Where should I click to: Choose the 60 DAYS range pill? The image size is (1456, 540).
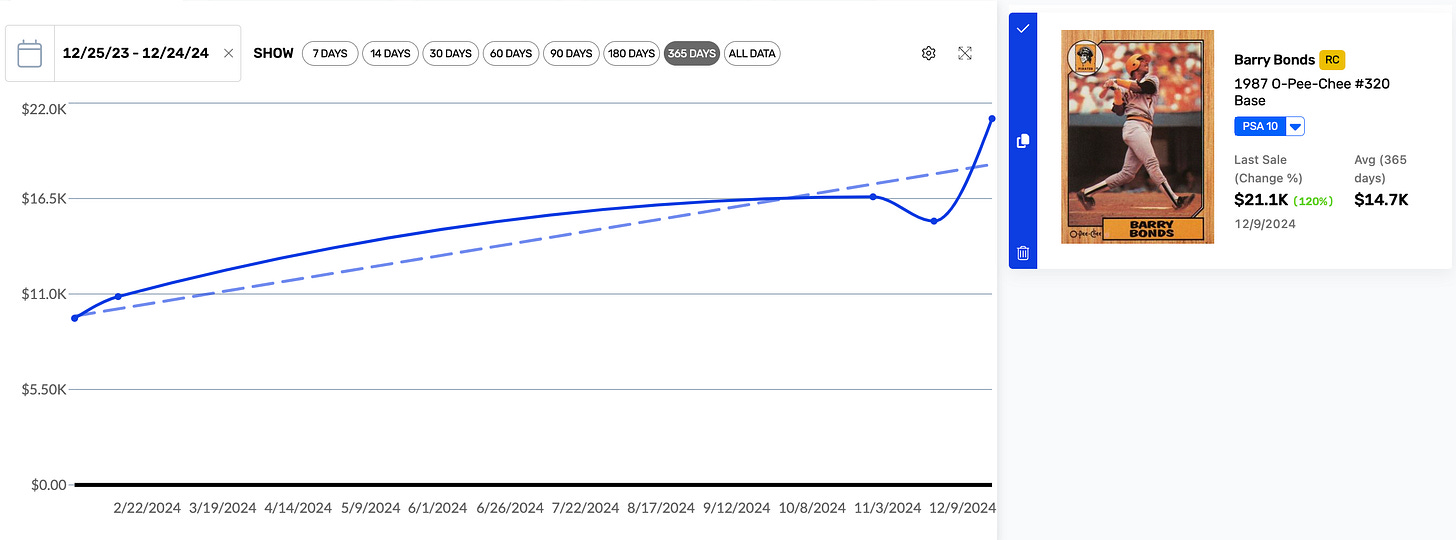point(511,53)
